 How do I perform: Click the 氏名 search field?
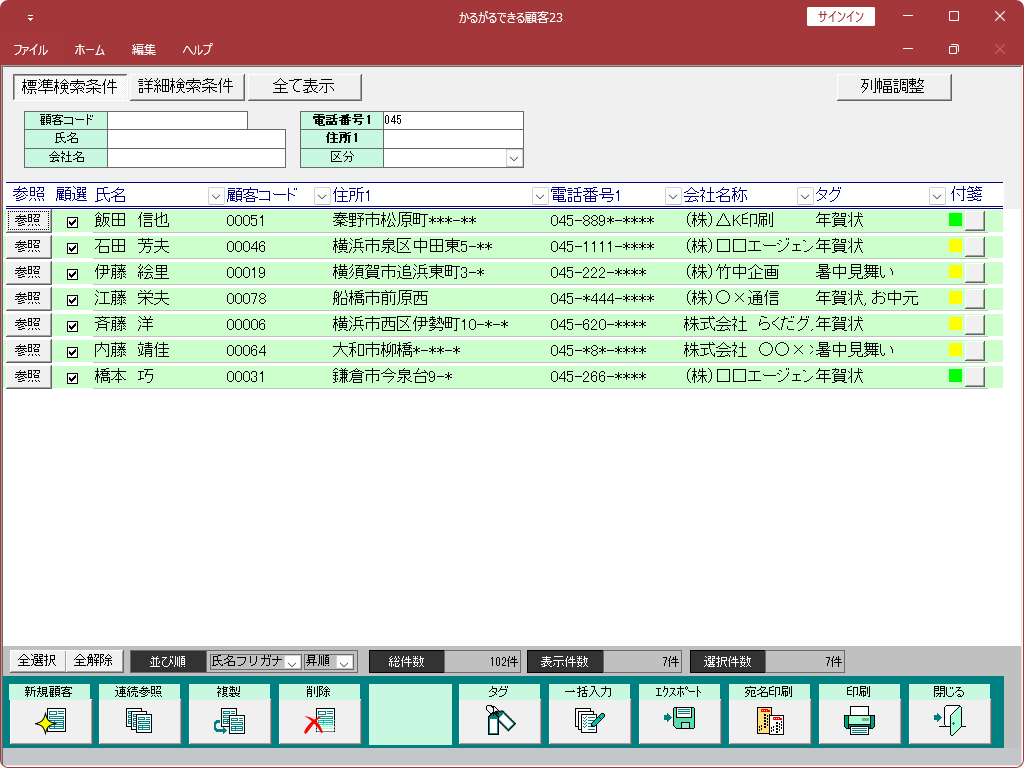point(197,138)
